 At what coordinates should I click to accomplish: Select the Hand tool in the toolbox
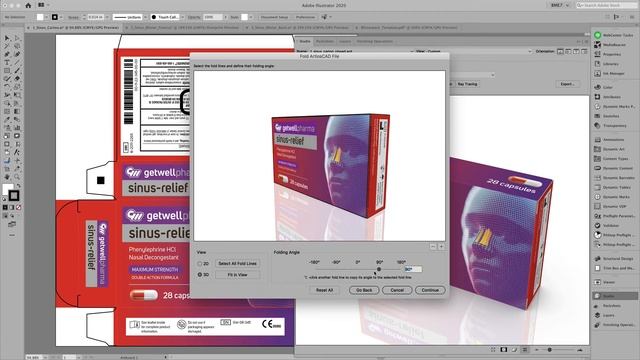point(7,177)
